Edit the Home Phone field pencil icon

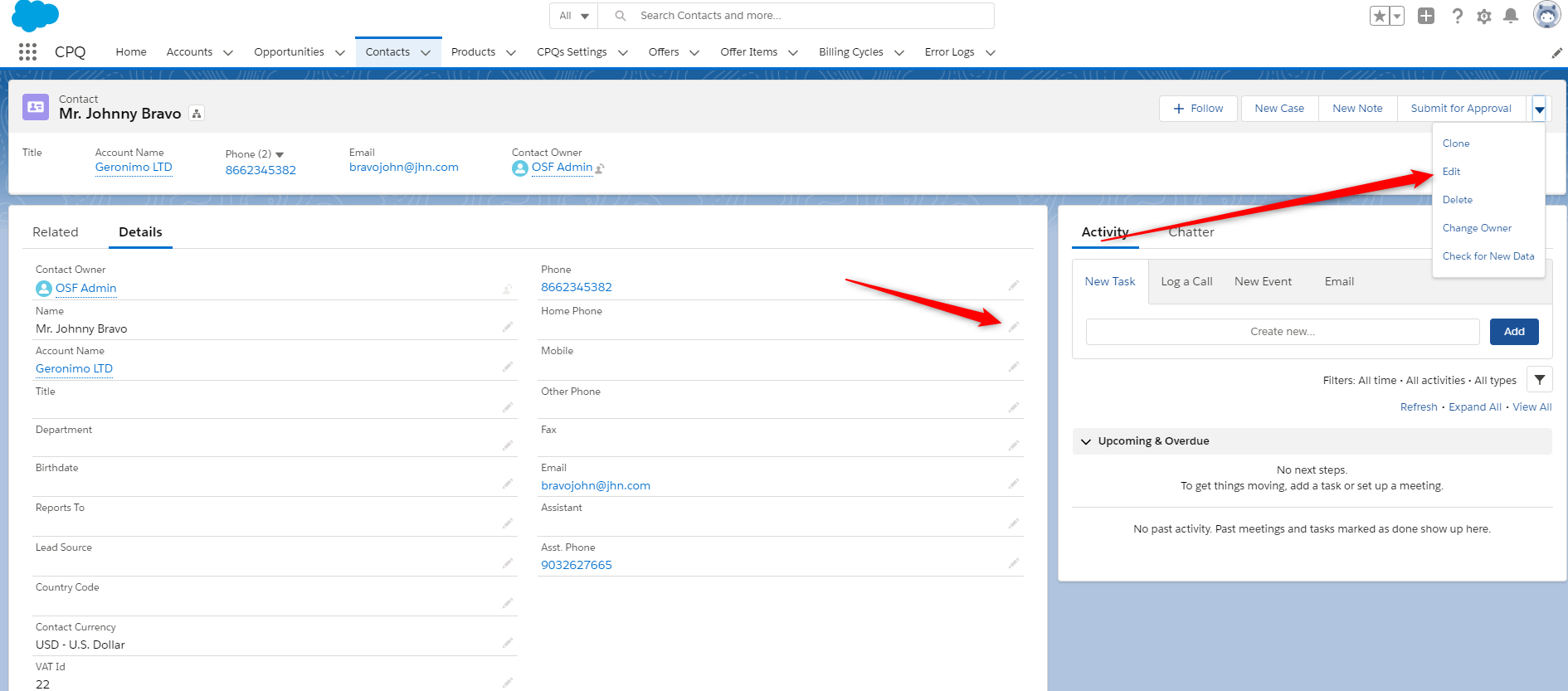(x=1014, y=327)
